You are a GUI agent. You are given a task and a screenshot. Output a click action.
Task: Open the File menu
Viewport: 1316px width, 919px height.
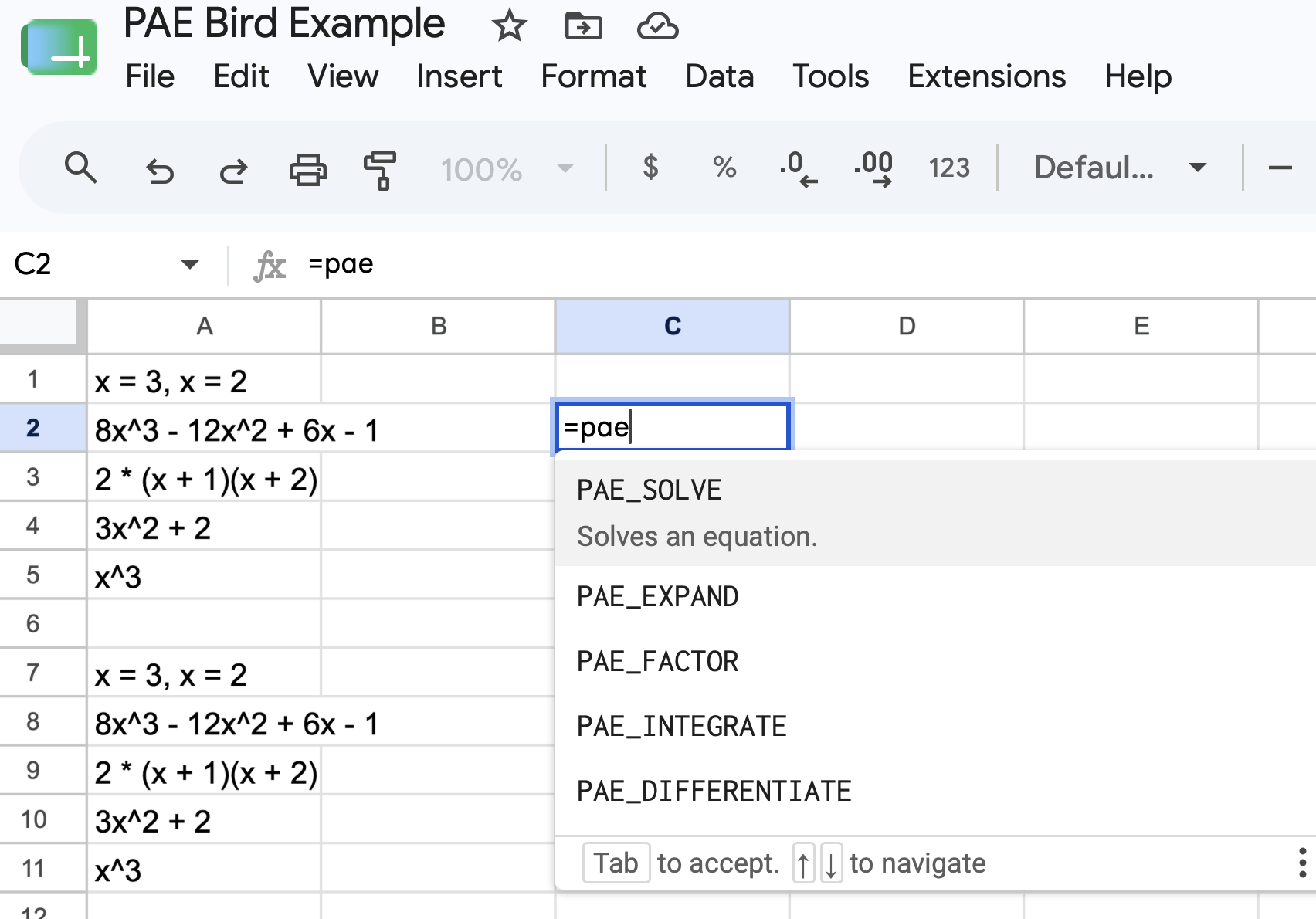[x=150, y=76]
